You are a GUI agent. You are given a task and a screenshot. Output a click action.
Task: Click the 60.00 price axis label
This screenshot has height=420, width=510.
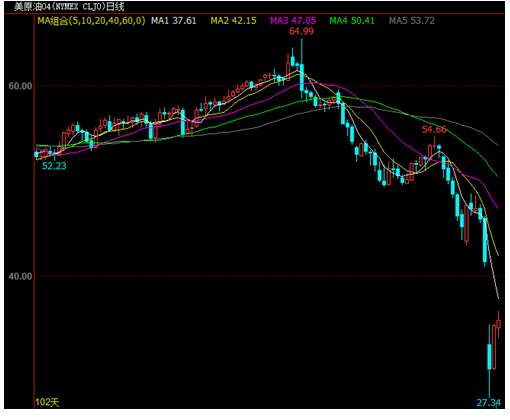coord(20,86)
